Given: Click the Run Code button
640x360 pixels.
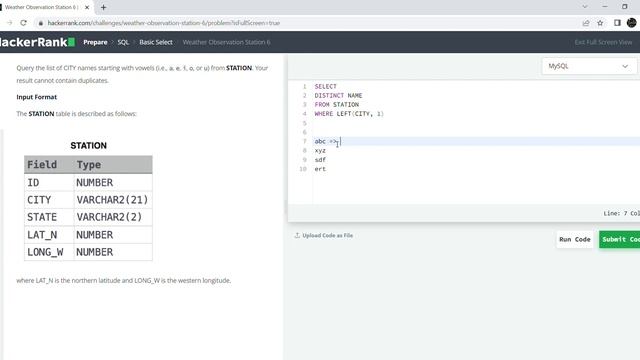Looking at the screenshot, I should coord(575,240).
